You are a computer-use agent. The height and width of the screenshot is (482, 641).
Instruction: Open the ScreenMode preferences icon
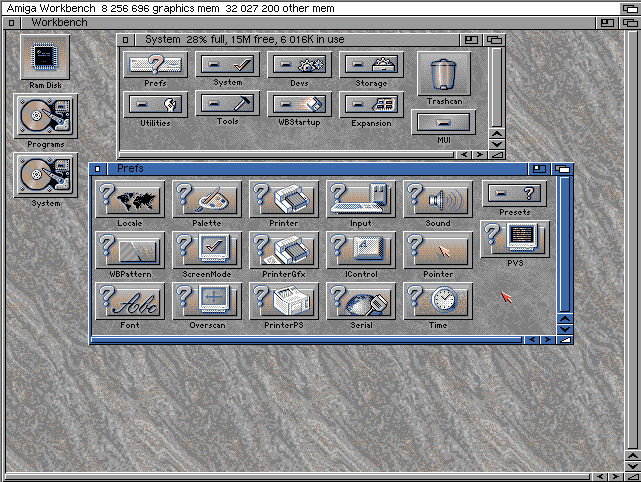(206, 250)
